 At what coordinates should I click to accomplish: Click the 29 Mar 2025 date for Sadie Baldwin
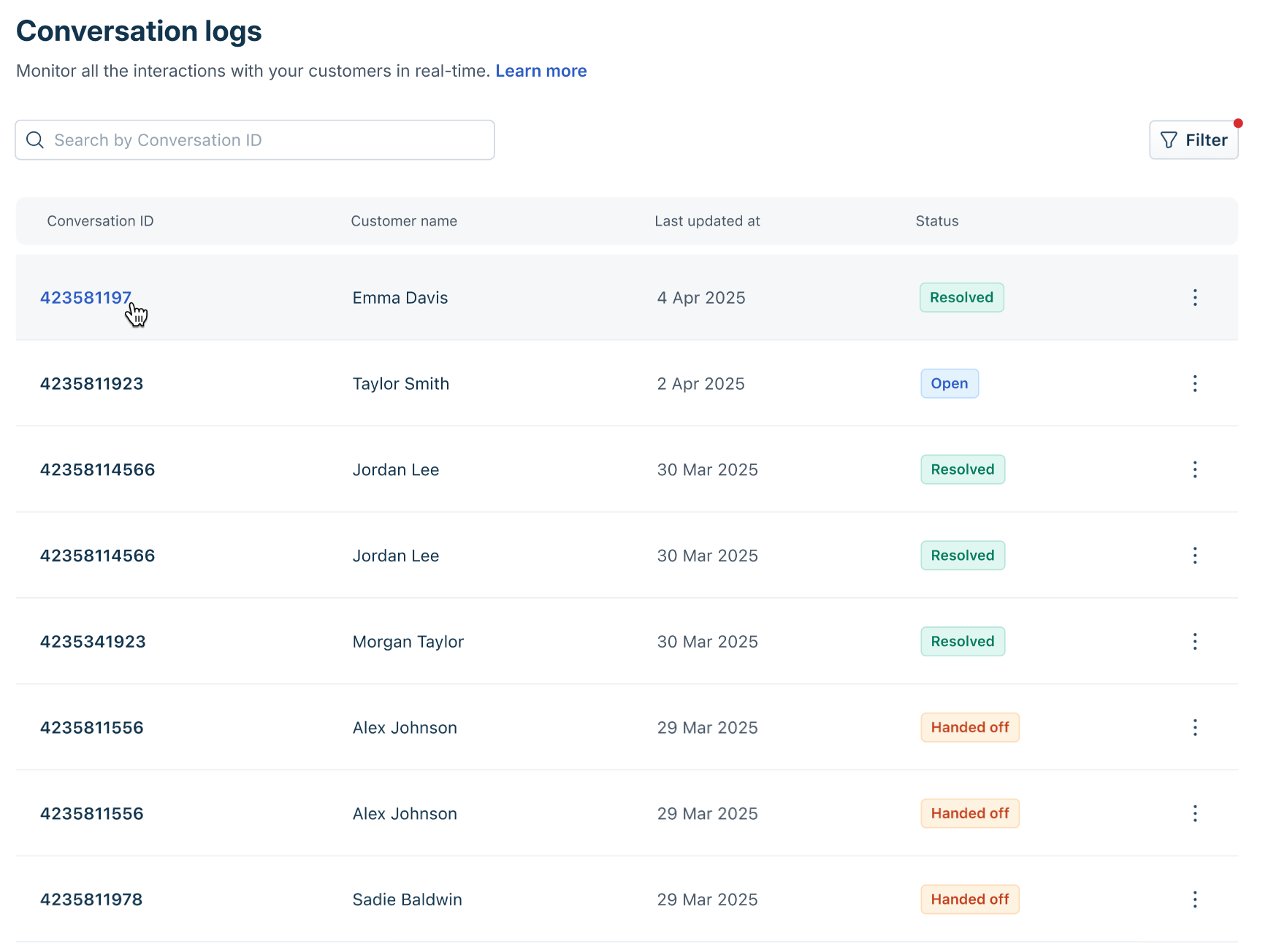point(708,899)
